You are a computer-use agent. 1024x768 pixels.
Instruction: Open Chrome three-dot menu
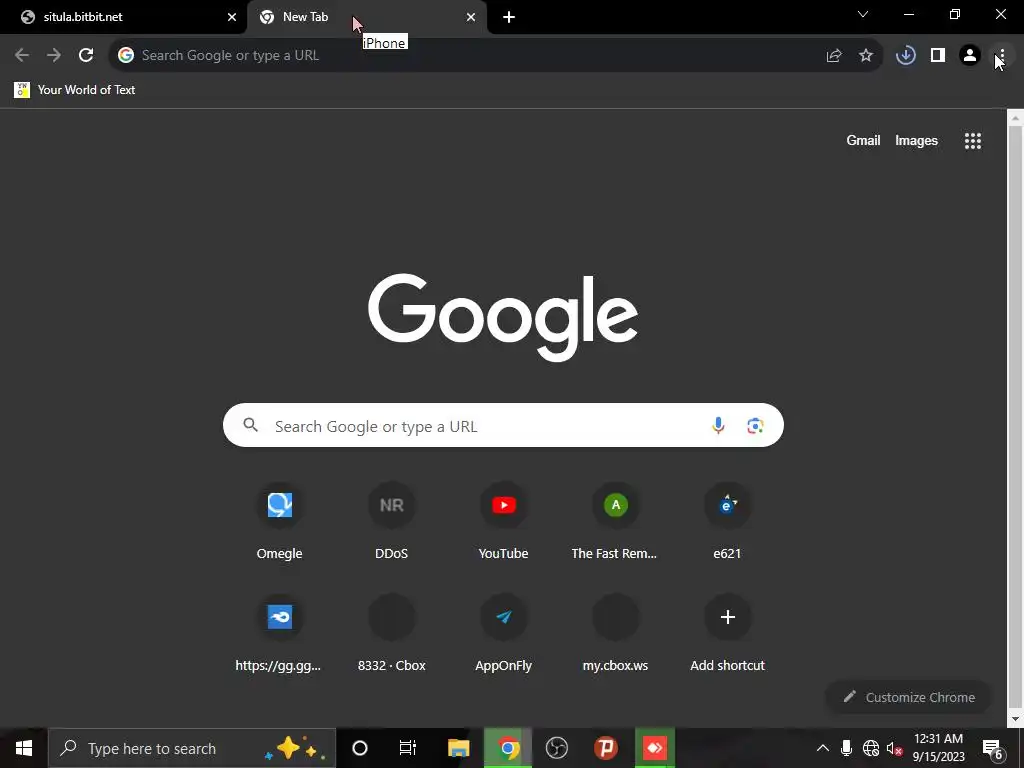[1002, 56]
